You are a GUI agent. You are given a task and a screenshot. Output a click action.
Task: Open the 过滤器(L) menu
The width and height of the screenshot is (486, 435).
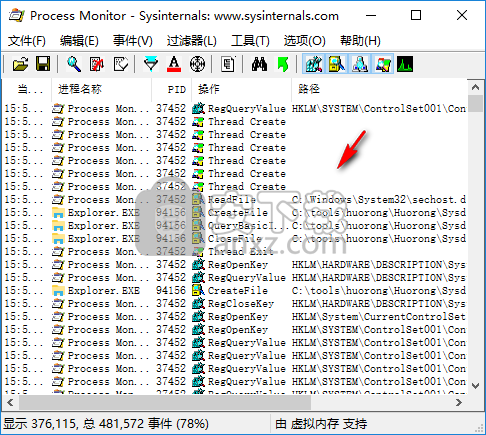click(192, 41)
